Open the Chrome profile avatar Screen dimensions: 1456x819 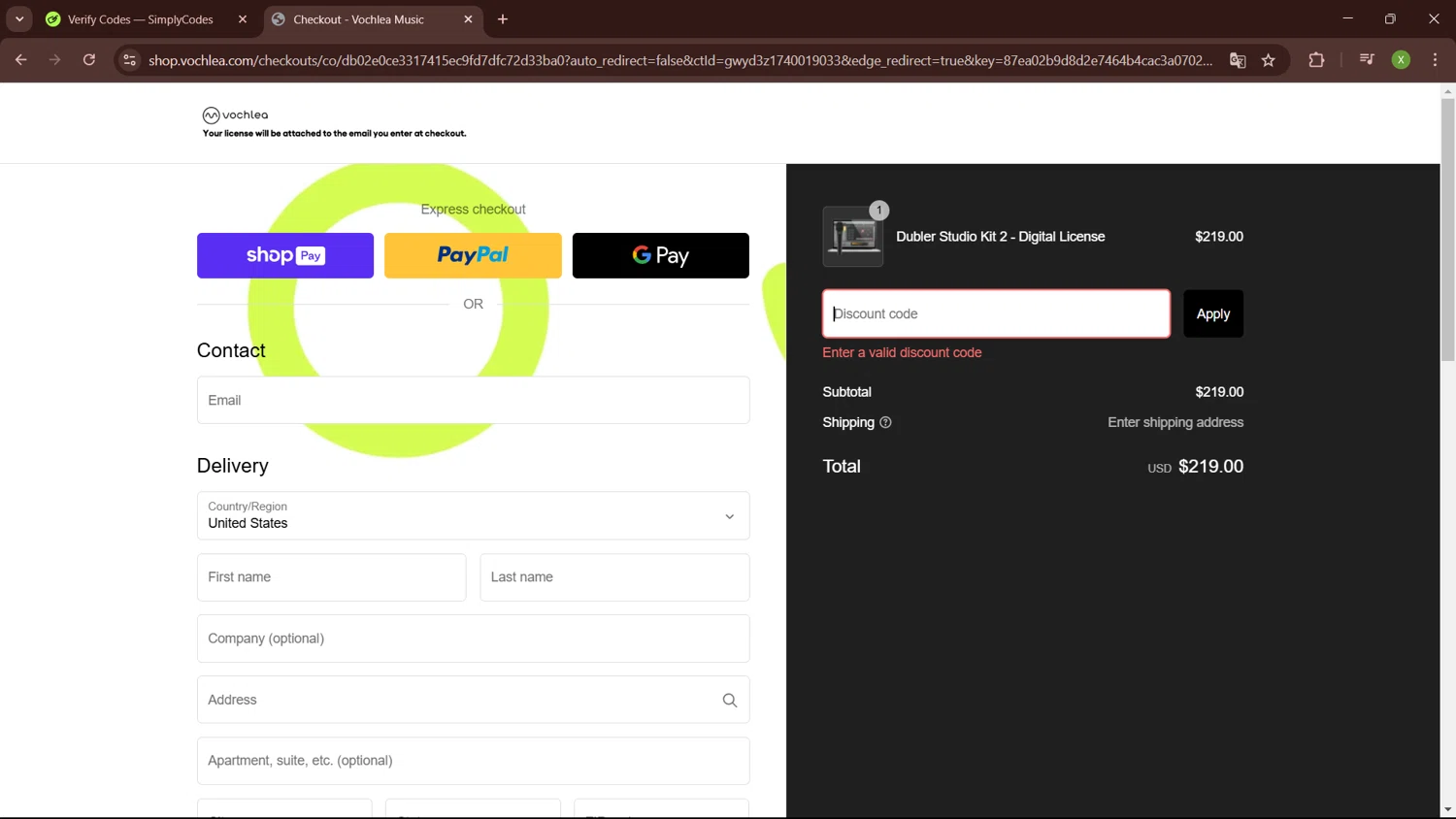pyautogui.click(x=1401, y=60)
